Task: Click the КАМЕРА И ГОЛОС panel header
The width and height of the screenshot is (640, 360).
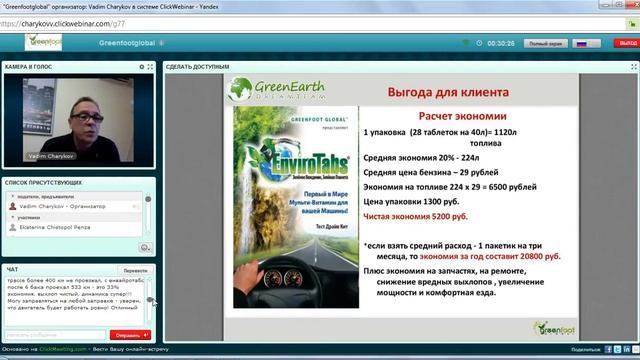Action: pos(29,67)
